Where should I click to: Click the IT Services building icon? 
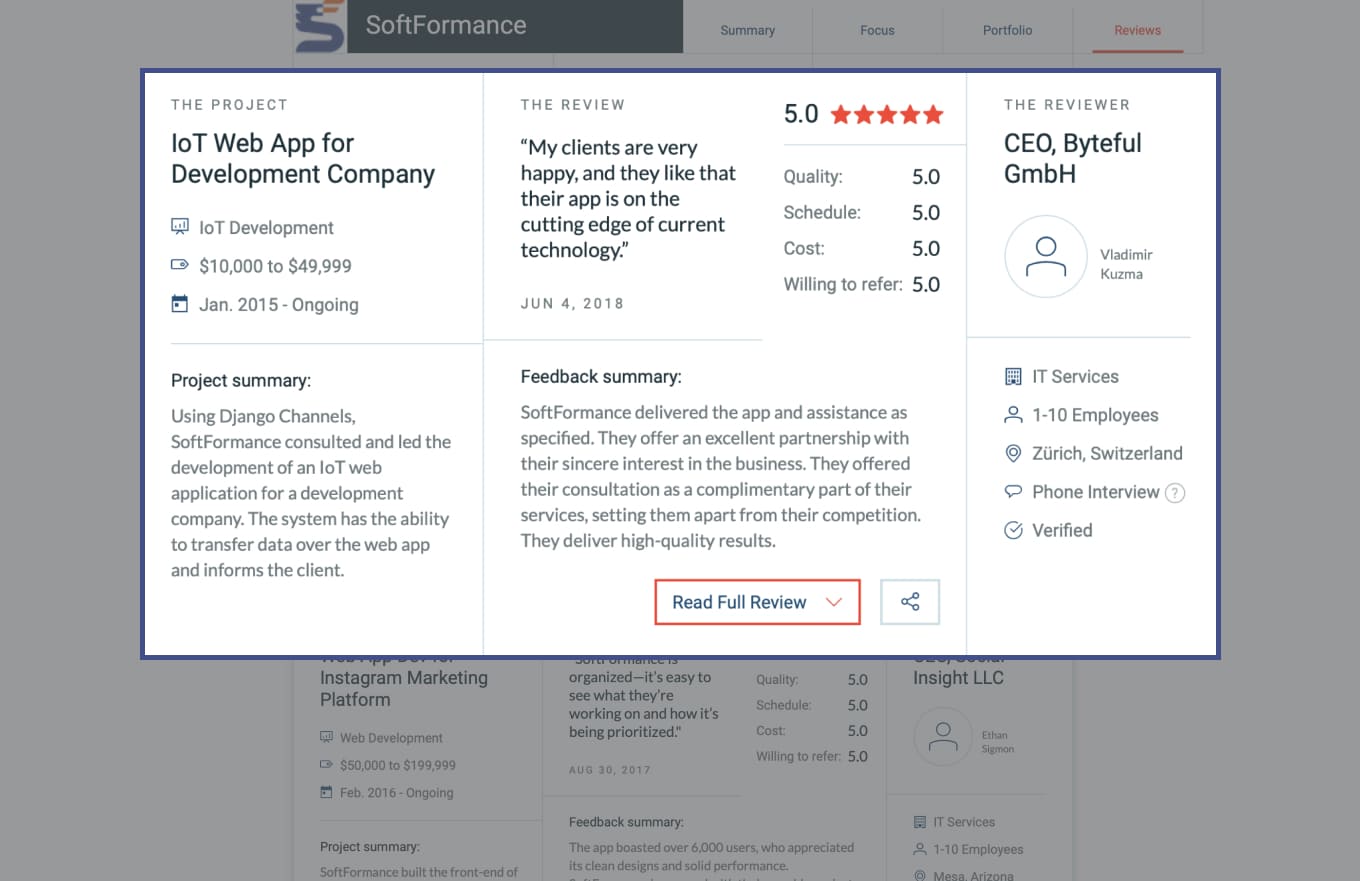tap(1013, 377)
